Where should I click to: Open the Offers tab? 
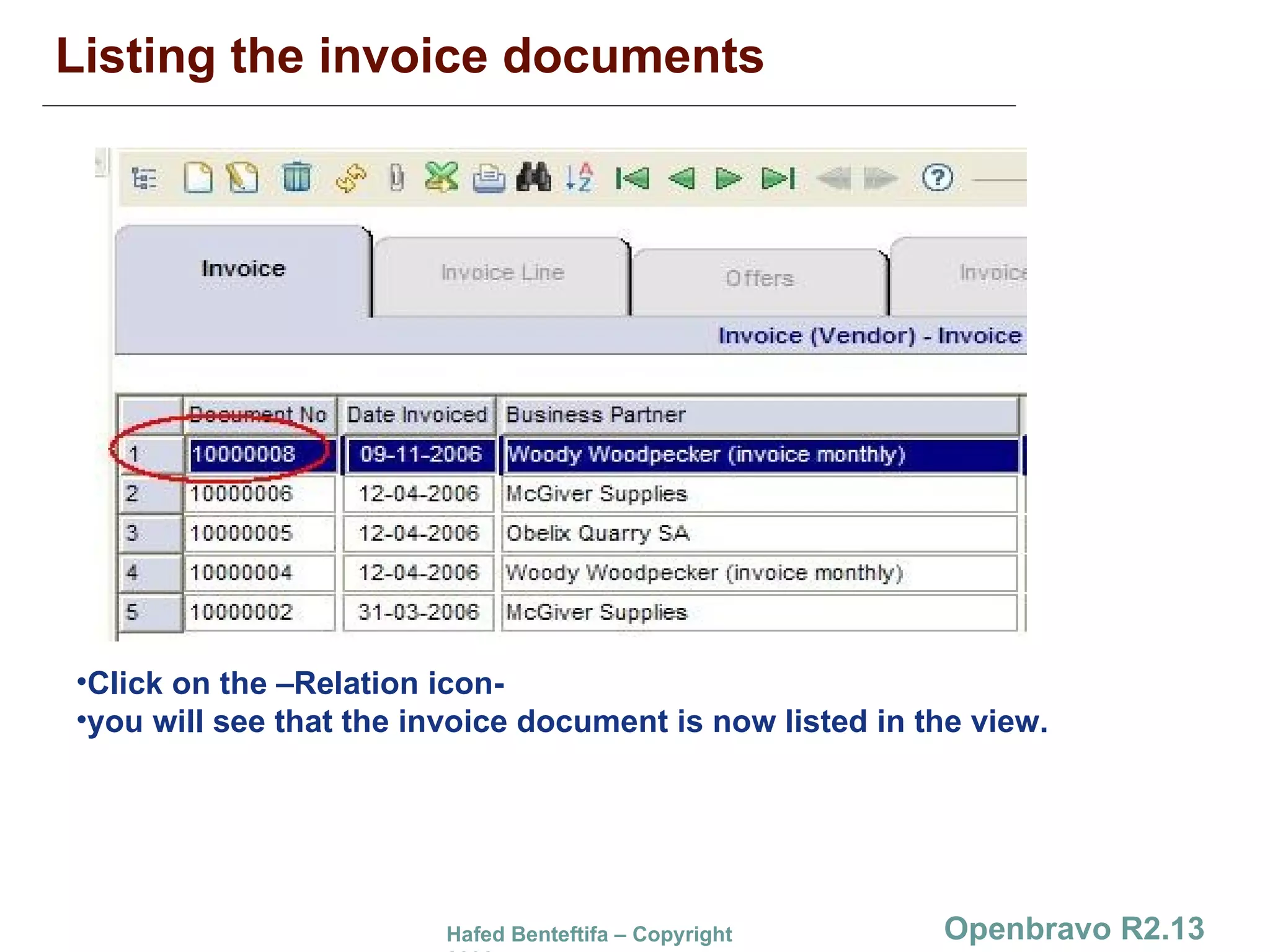pyautogui.click(x=760, y=279)
